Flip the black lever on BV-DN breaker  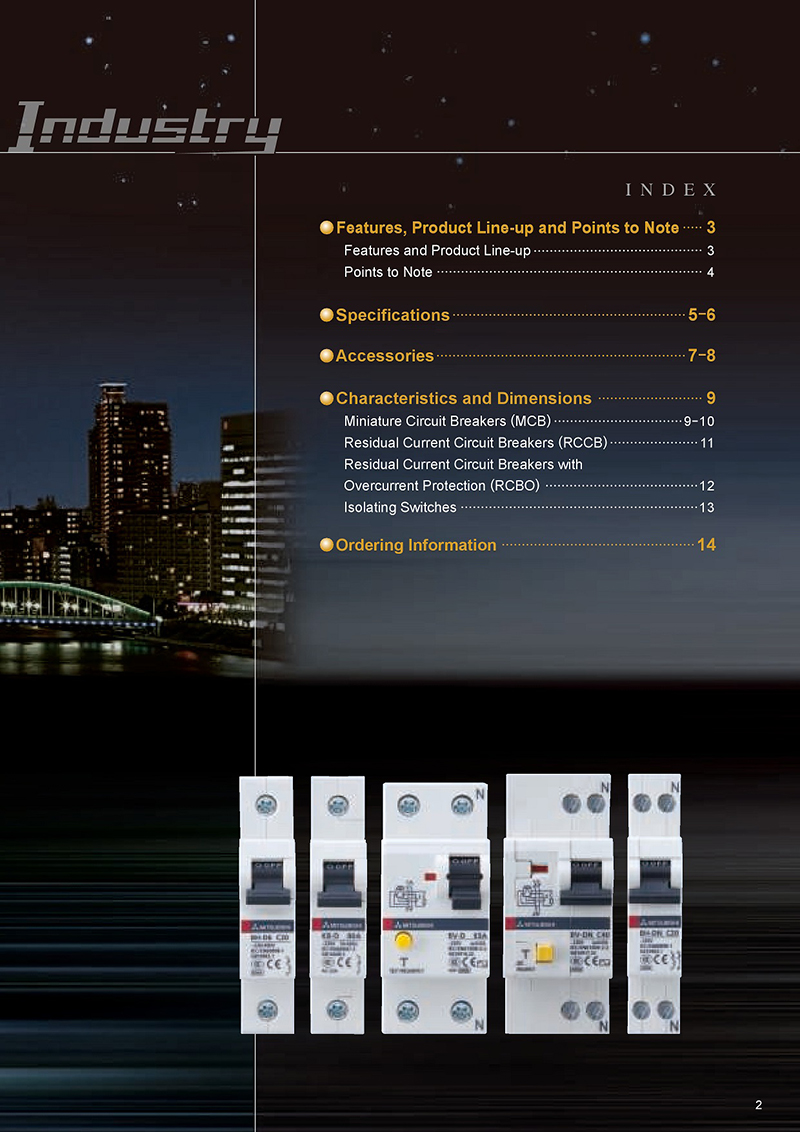click(584, 880)
